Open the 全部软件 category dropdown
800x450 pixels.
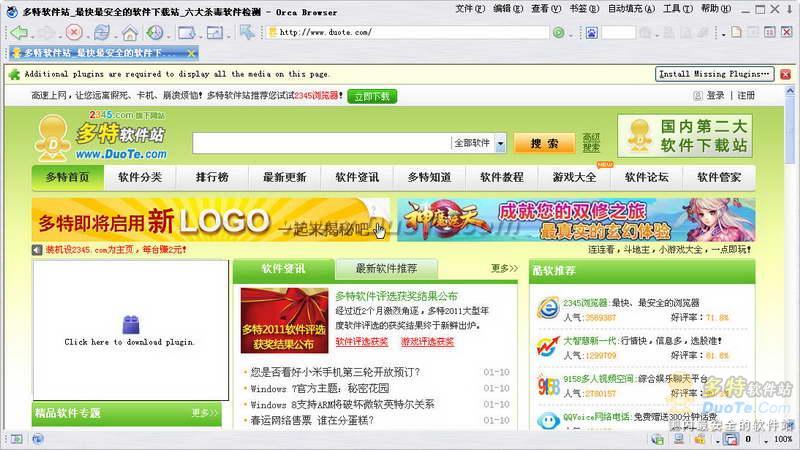click(501, 143)
